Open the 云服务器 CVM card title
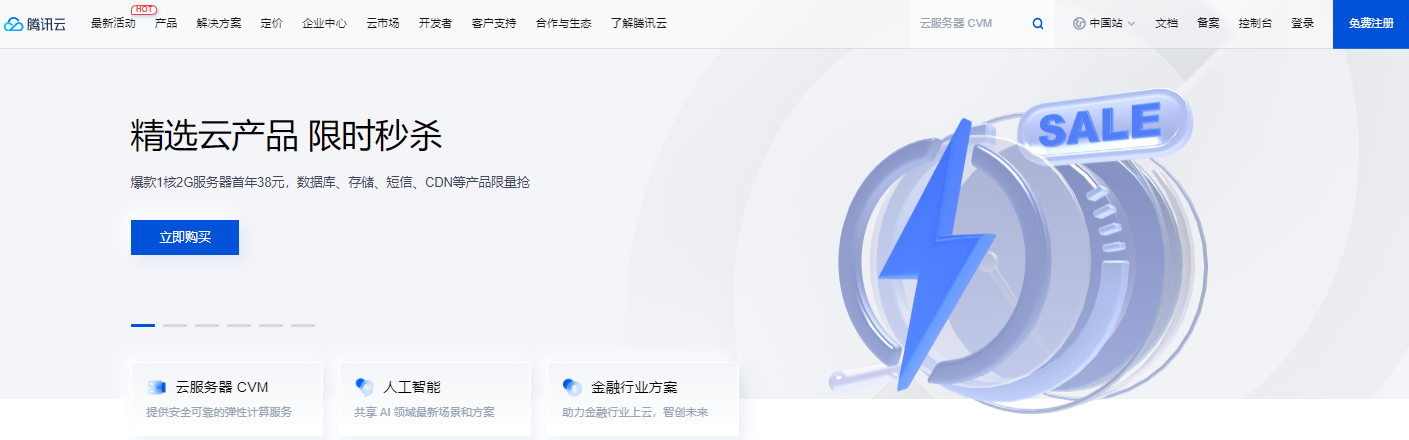 click(x=222, y=387)
